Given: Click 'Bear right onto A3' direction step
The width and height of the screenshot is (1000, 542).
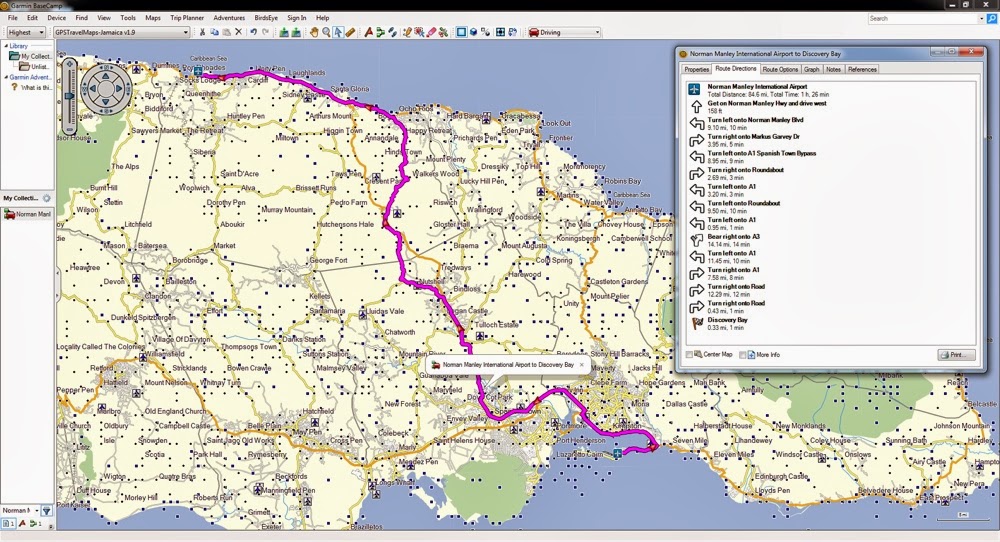Looking at the screenshot, I should pyautogui.click(x=733, y=237).
